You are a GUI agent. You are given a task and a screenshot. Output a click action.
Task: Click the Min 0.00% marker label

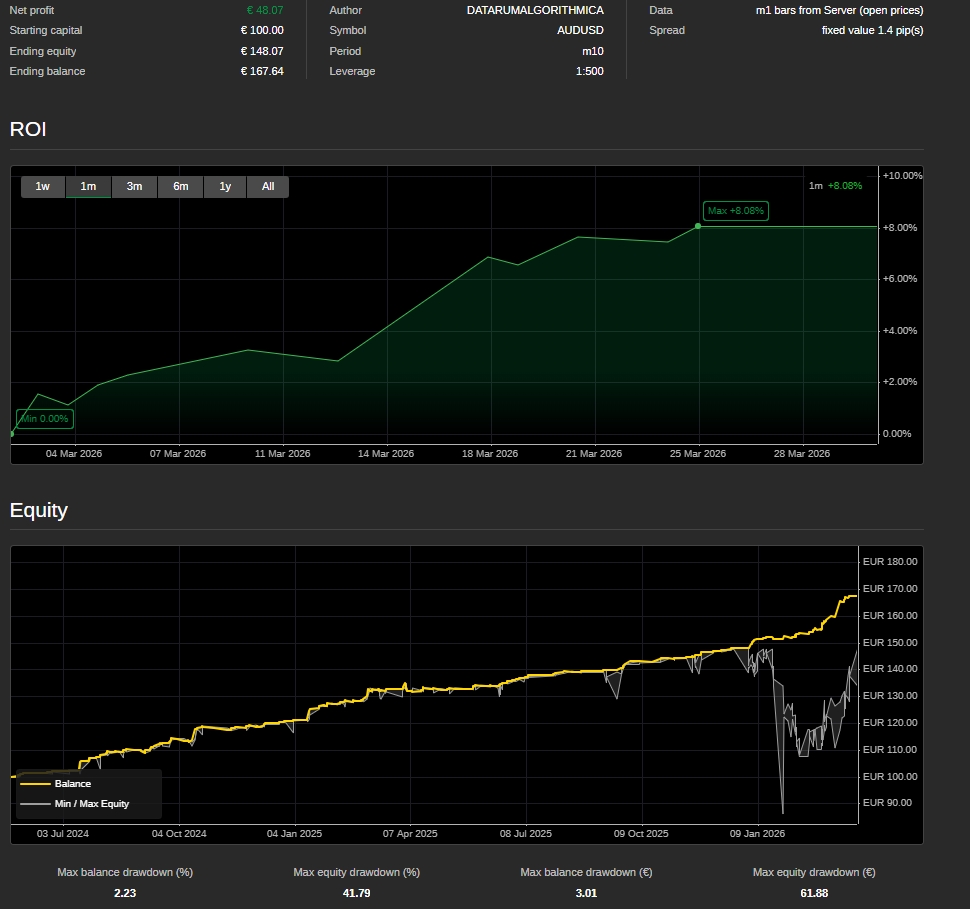tap(45, 419)
